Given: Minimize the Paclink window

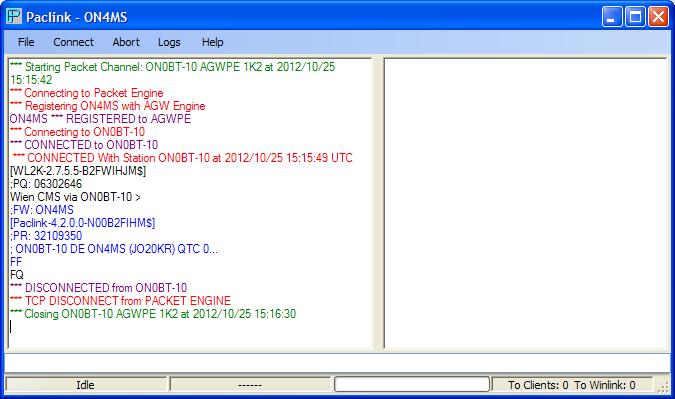Looking at the screenshot, I should (x=612, y=17).
